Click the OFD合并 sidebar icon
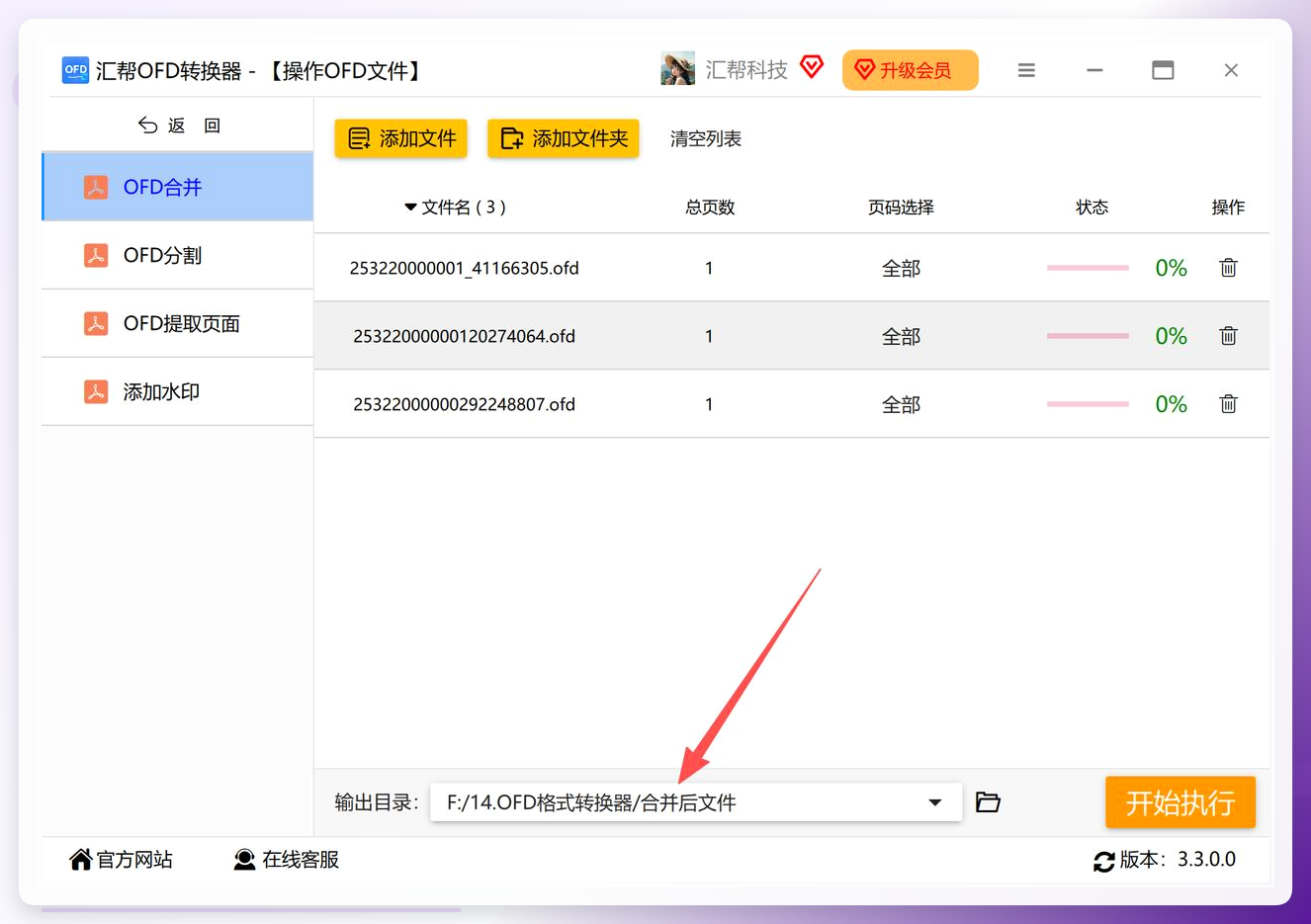The width and height of the screenshot is (1311, 924). tap(96, 187)
